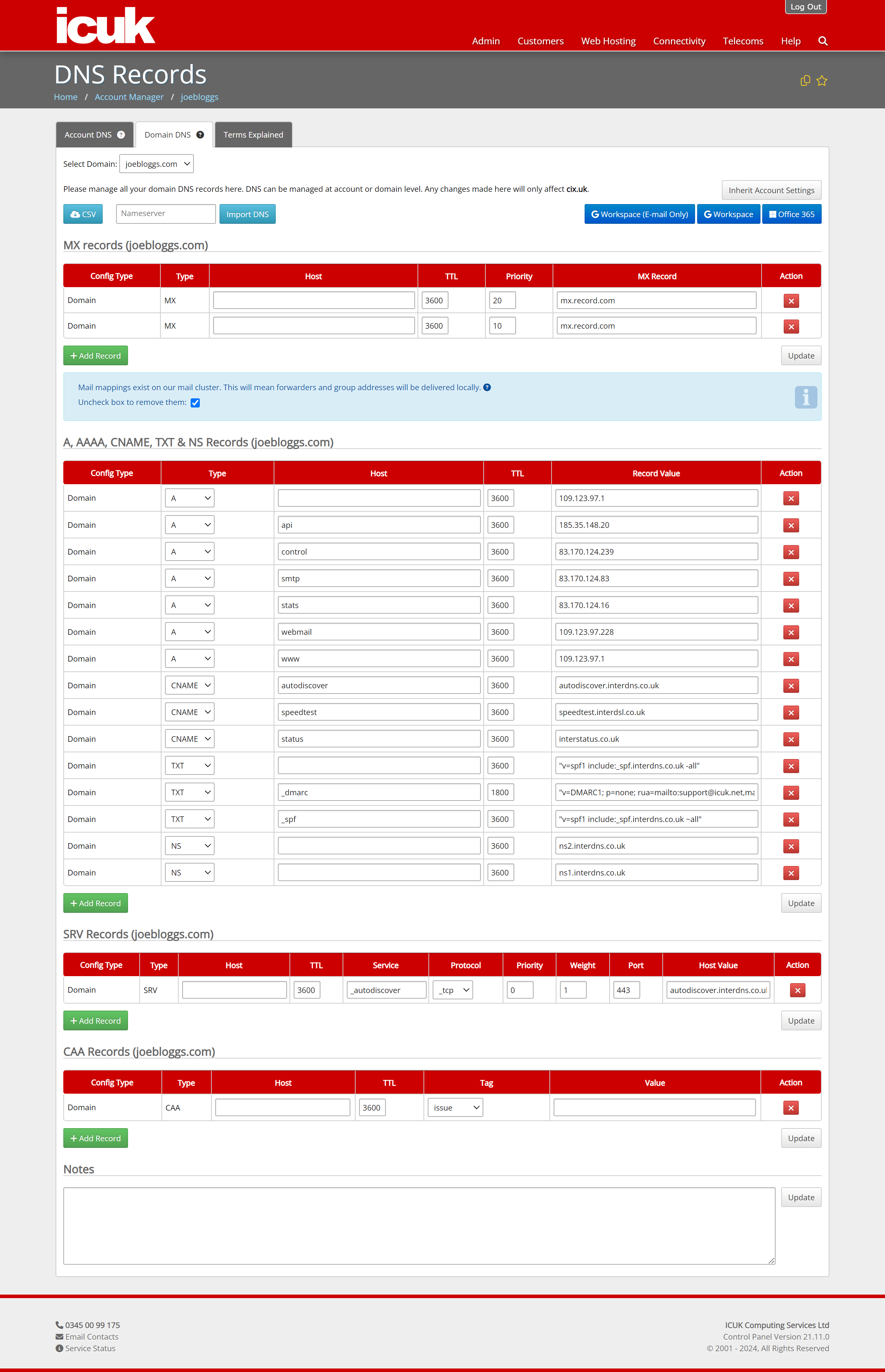Click the Log Out button

click(806, 7)
